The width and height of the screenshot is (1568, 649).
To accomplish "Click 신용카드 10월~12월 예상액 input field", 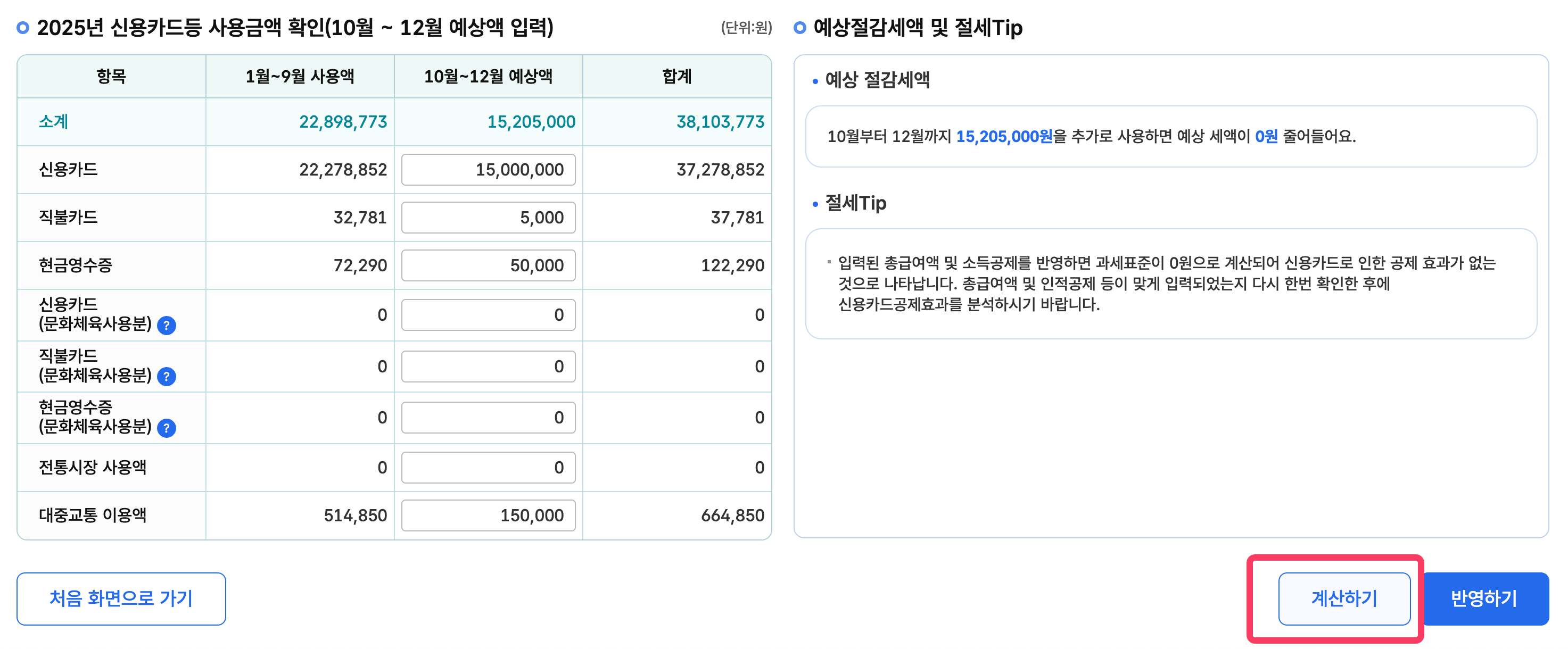I will [x=488, y=169].
